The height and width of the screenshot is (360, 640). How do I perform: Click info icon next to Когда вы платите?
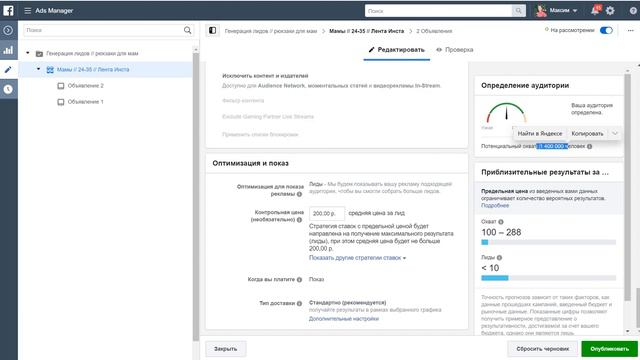[x=300, y=280]
